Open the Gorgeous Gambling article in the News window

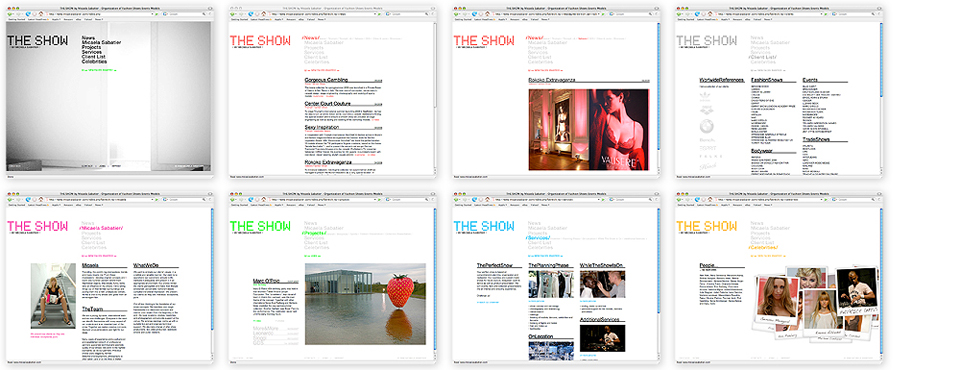[x=326, y=80]
